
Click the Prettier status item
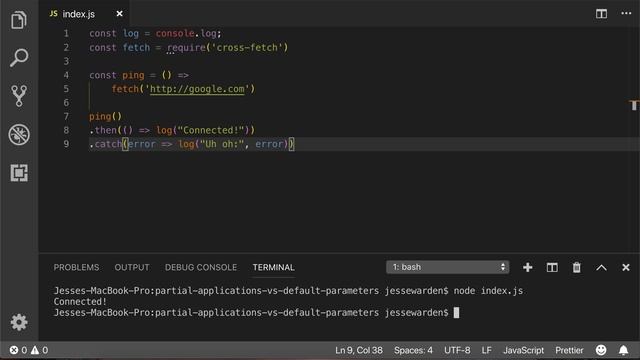pos(569,350)
